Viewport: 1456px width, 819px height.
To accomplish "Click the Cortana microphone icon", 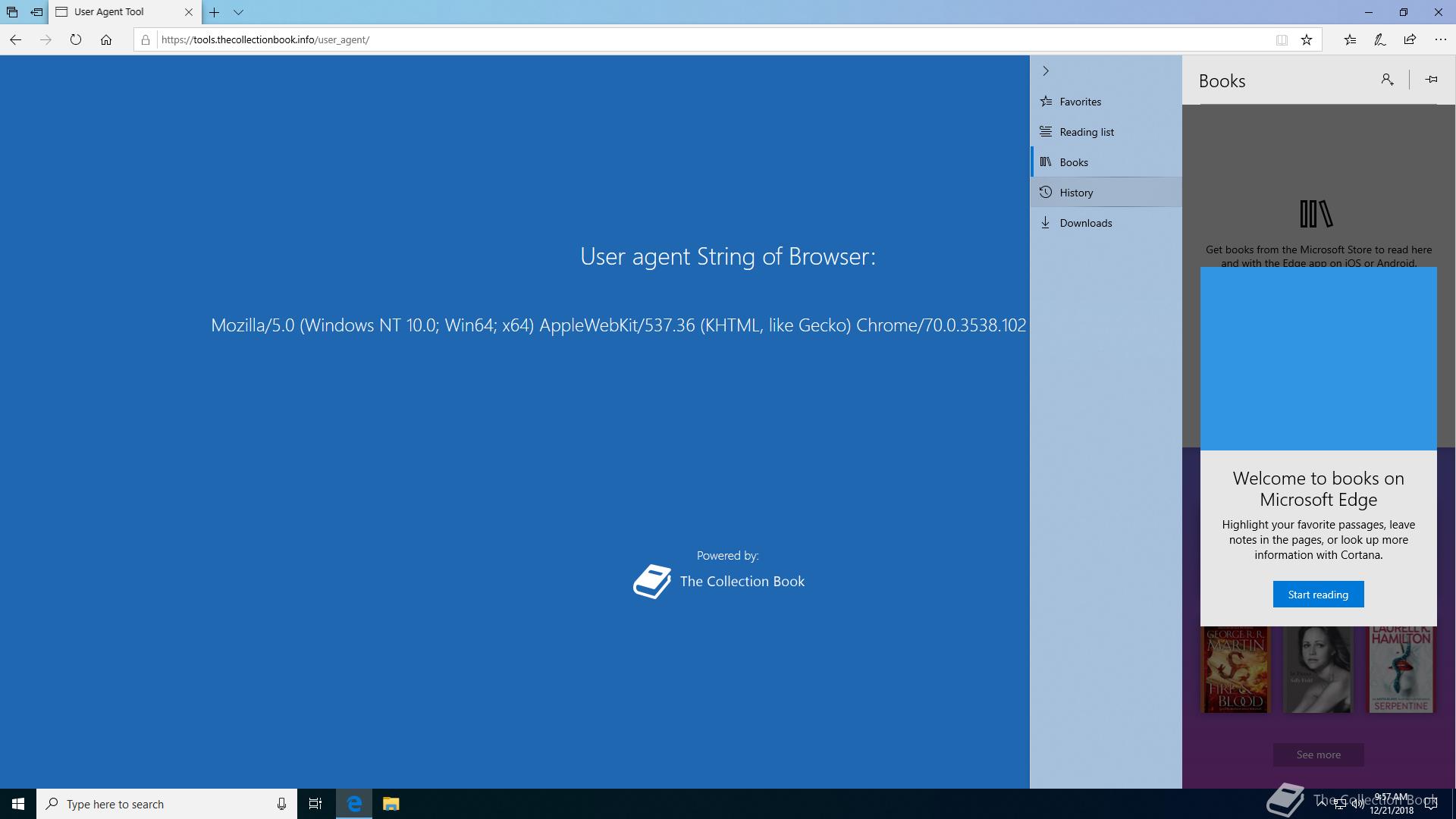I will (x=281, y=804).
